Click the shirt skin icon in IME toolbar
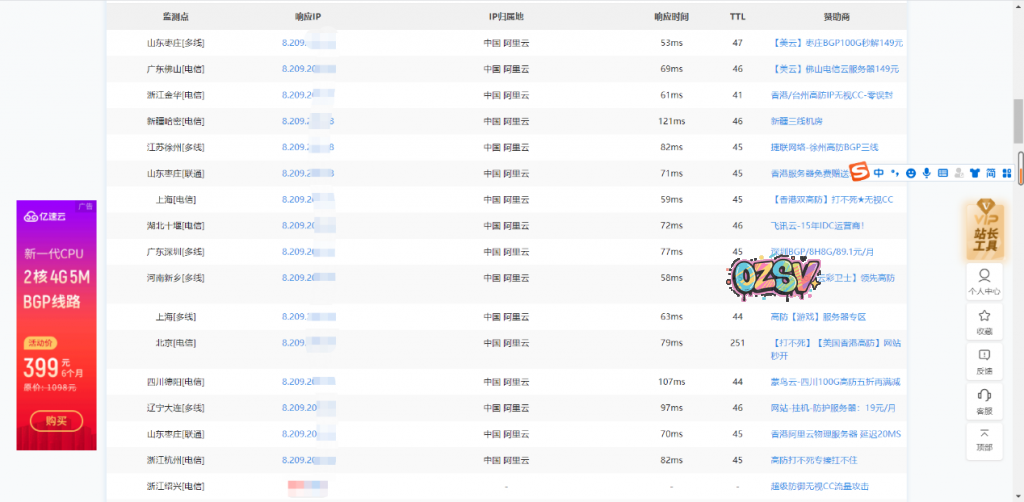Viewport: 1024px width, 502px height. pos(974,173)
